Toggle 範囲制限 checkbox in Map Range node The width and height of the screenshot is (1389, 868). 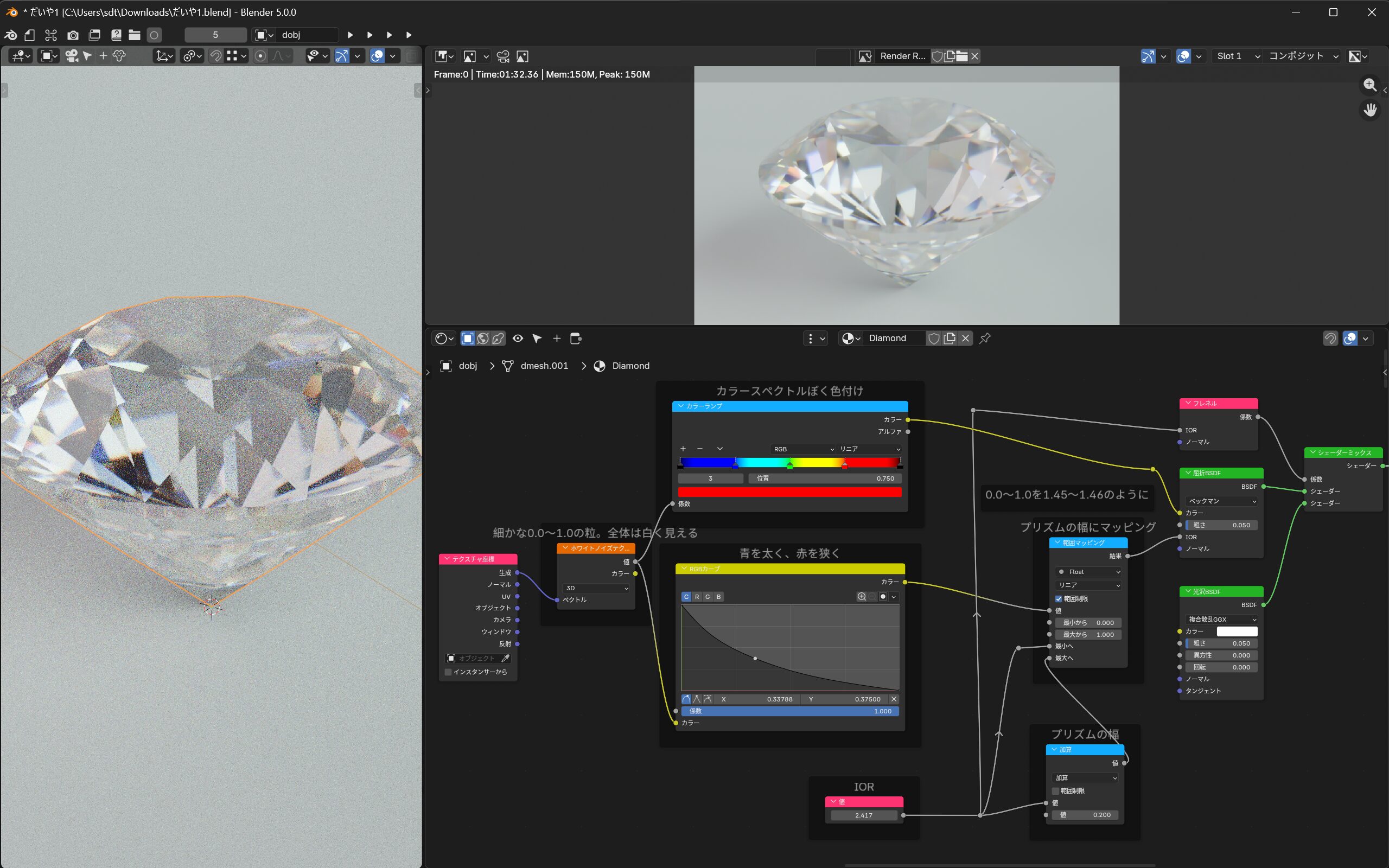[1059, 599]
